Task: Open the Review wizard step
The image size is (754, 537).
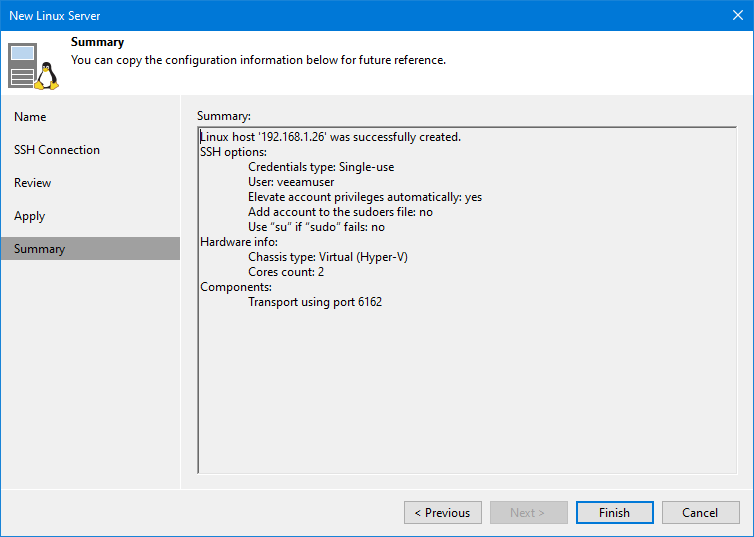Action: click(33, 183)
